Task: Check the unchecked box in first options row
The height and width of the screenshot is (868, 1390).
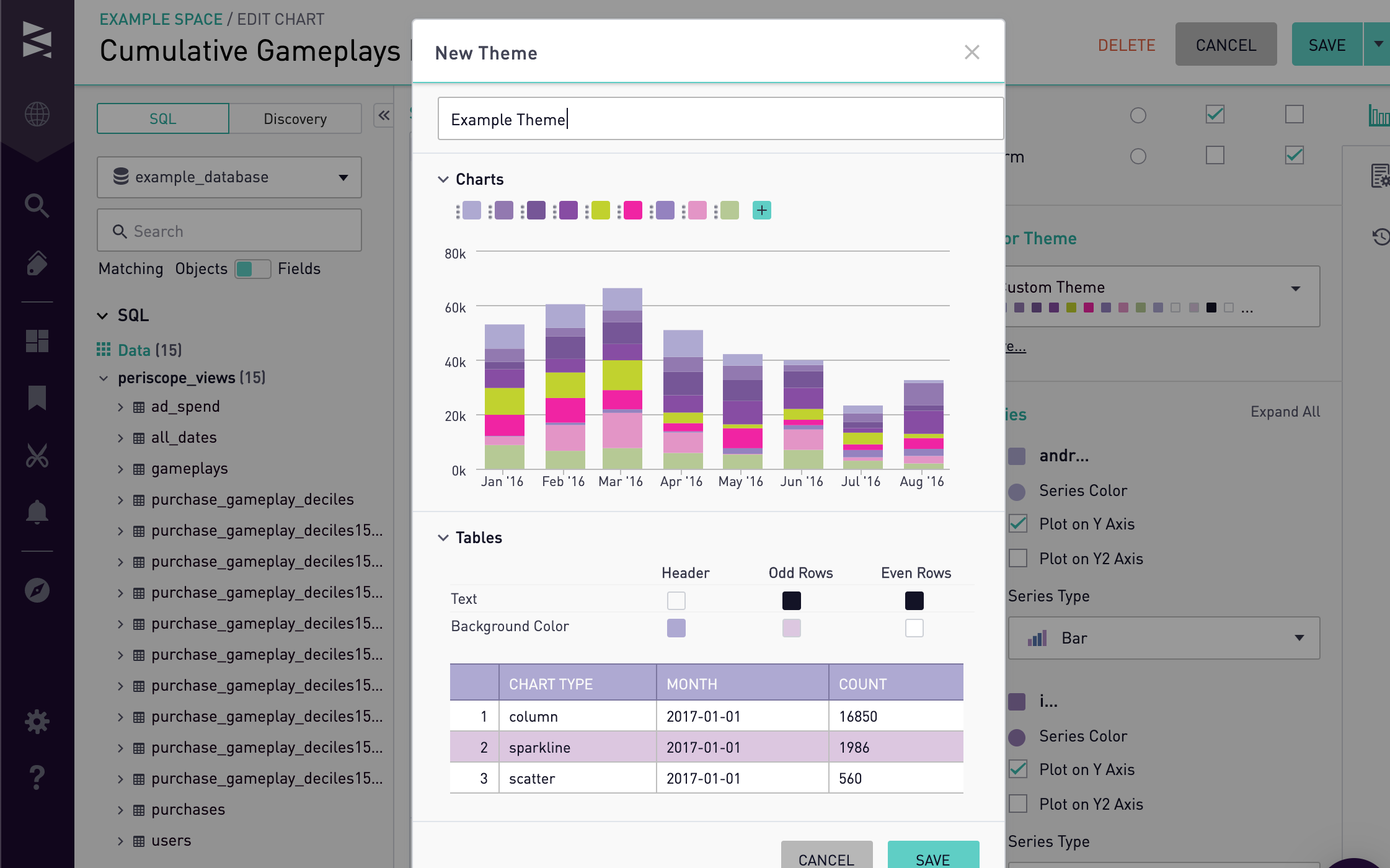Action: [1295, 114]
